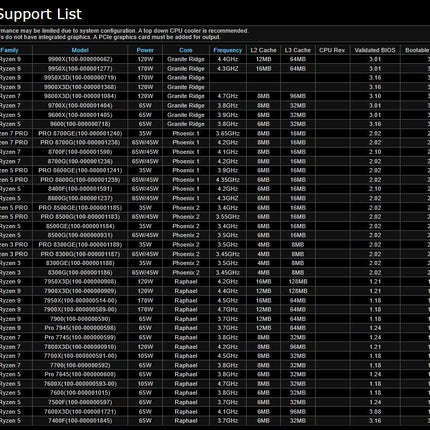Image resolution: width=430 pixels, height=430 pixels.
Task: Click the PRO 8700GE(100-000001240) model entry
Action: [x=80, y=133]
